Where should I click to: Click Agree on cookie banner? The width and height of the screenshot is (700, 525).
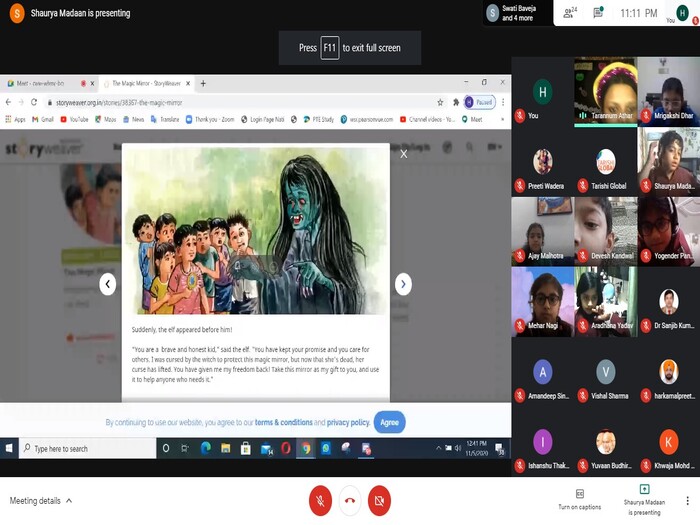pyautogui.click(x=389, y=422)
